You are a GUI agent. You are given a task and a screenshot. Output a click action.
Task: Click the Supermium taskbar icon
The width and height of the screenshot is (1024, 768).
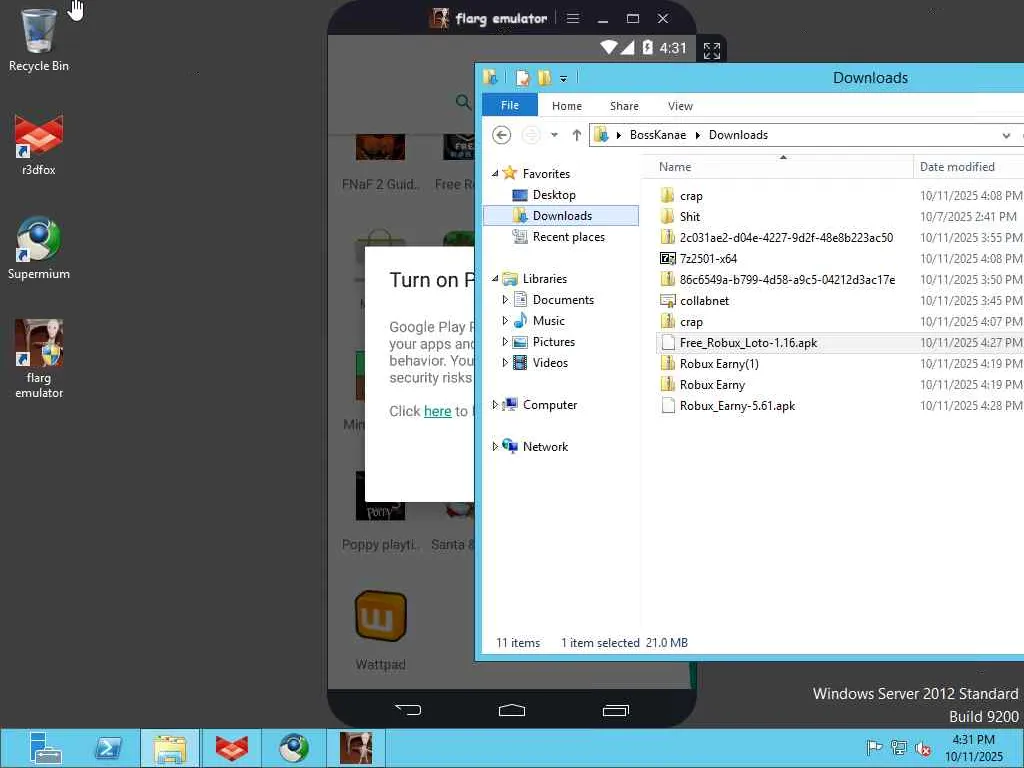pos(293,748)
